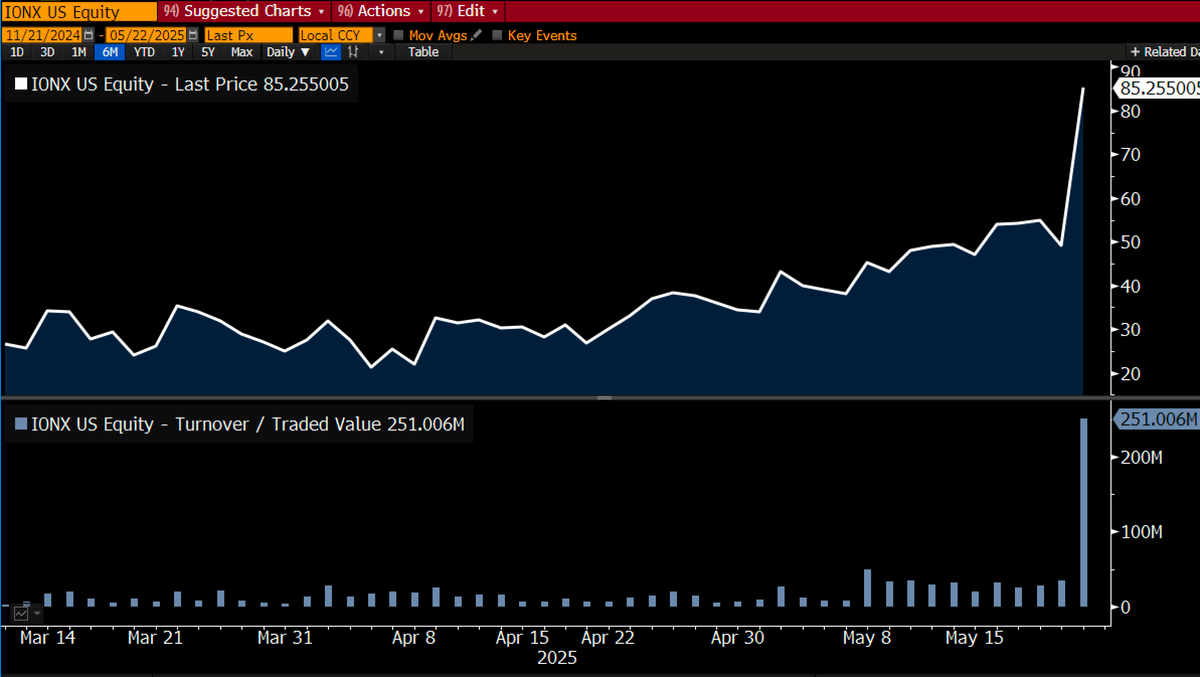1200x677 pixels.
Task: Click the Mar 31 date label
Action: (x=285, y=638)
